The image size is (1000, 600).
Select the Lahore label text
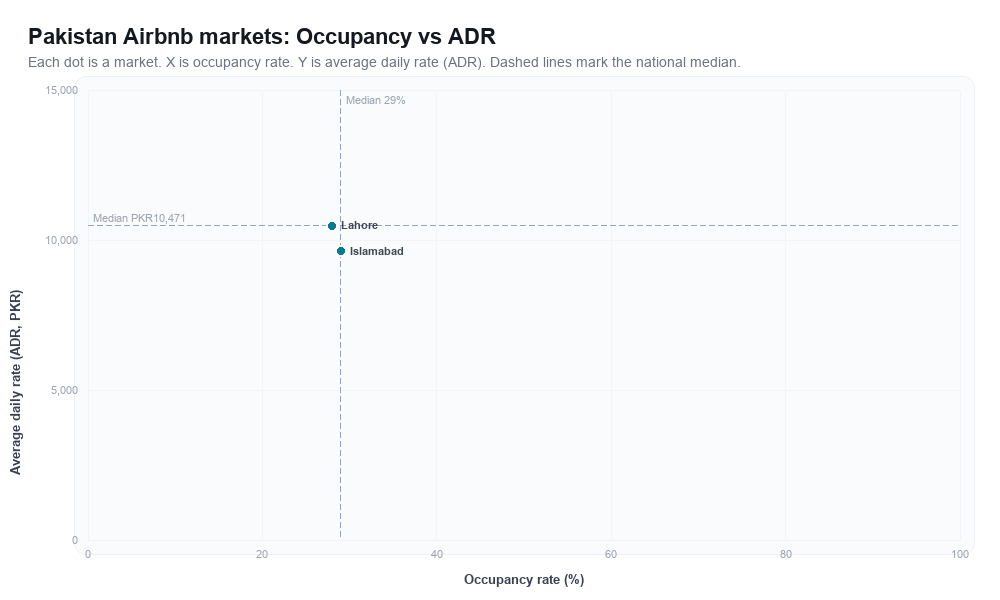point(359,225)
